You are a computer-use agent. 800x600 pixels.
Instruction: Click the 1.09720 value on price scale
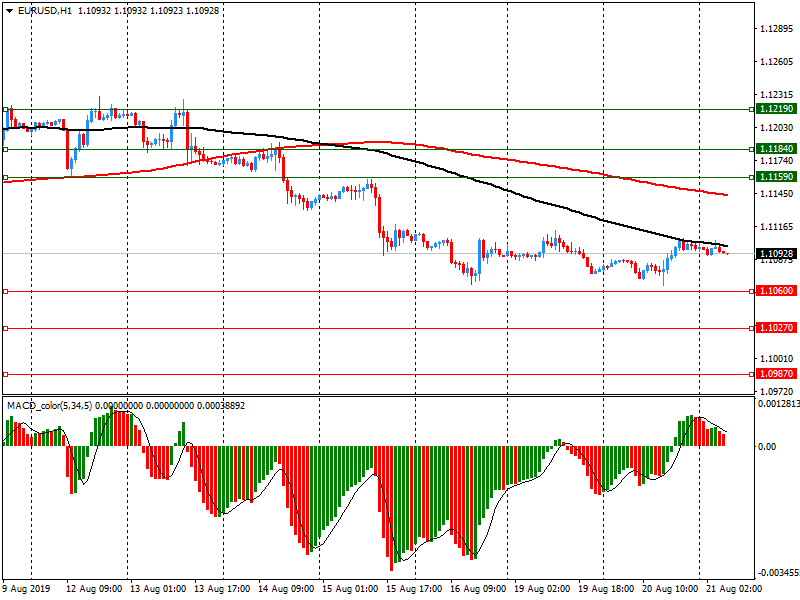777,392
